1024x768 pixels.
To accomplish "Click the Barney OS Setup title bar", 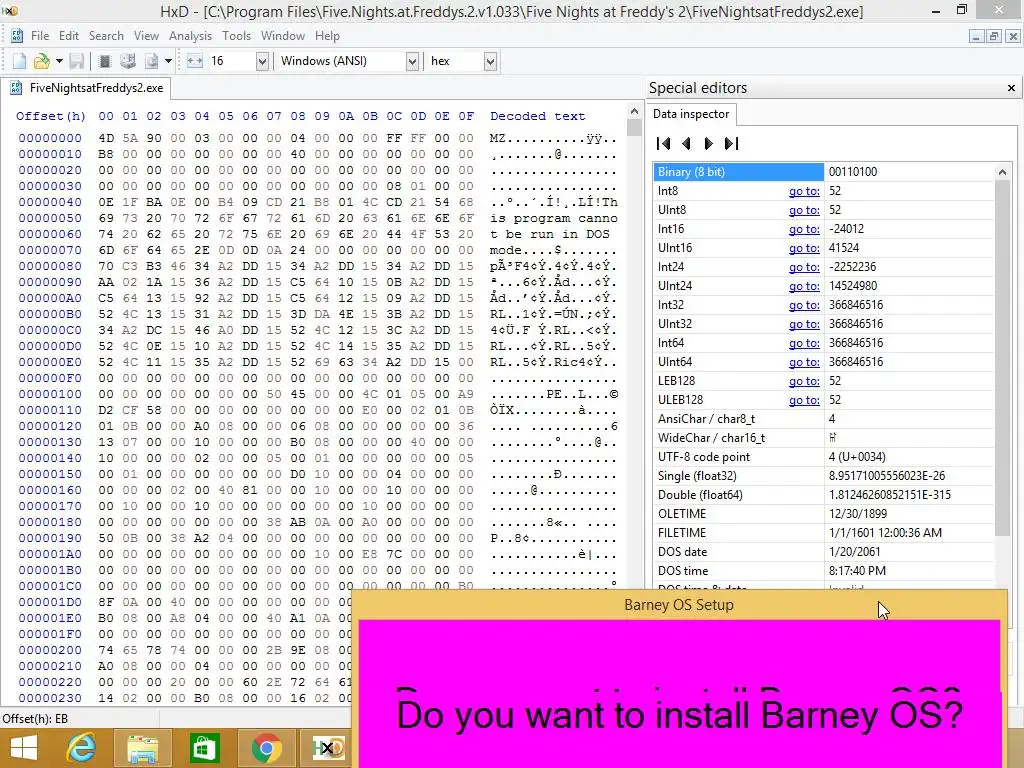I will [679, 605].
